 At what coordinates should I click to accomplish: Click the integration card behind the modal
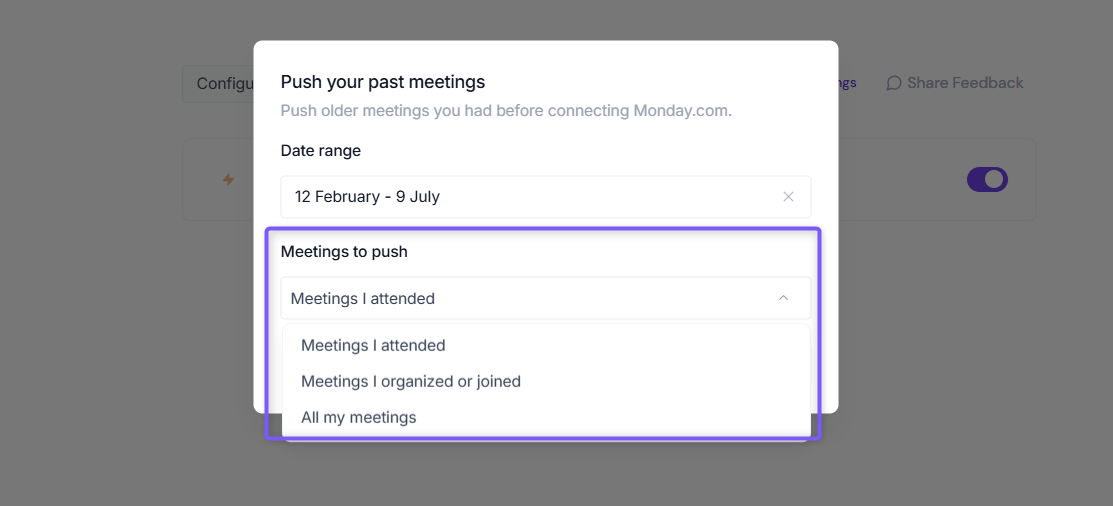point(937,180)
